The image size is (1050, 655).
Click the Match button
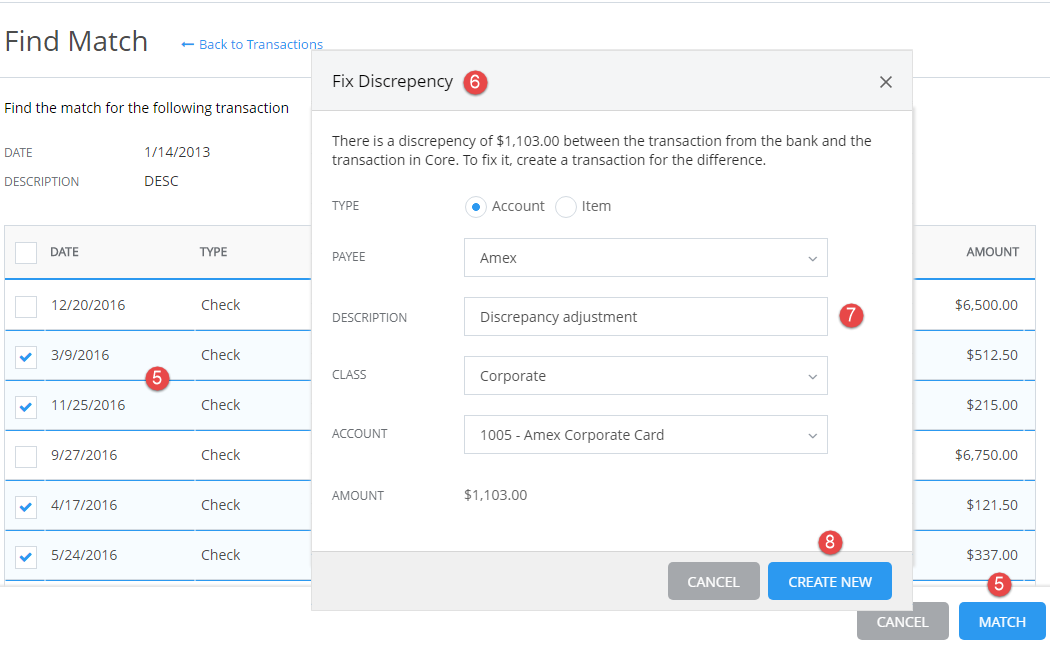click(x=1002, y=621)
